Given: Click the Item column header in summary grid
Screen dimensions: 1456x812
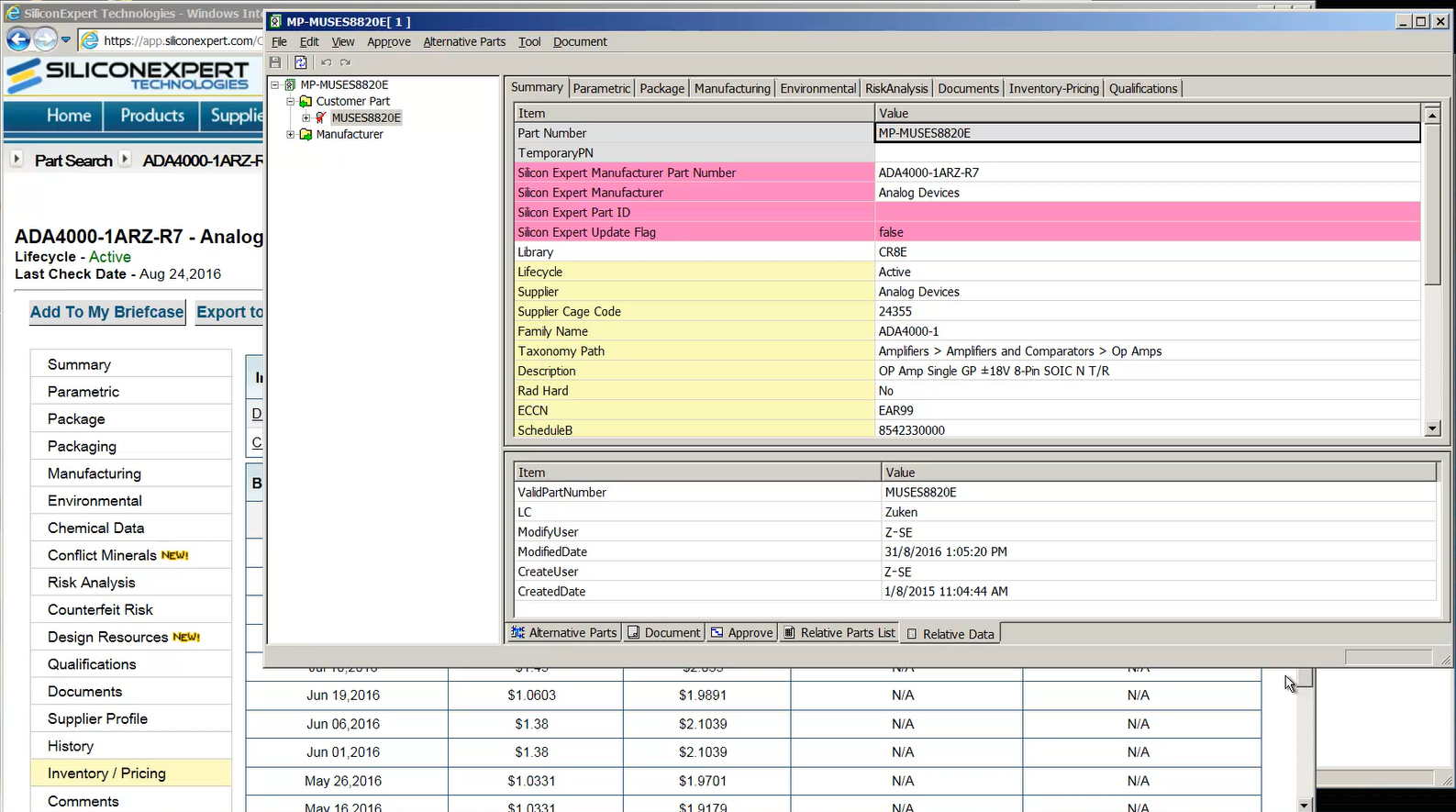Looking at the screenshot, I should [695, 113].
